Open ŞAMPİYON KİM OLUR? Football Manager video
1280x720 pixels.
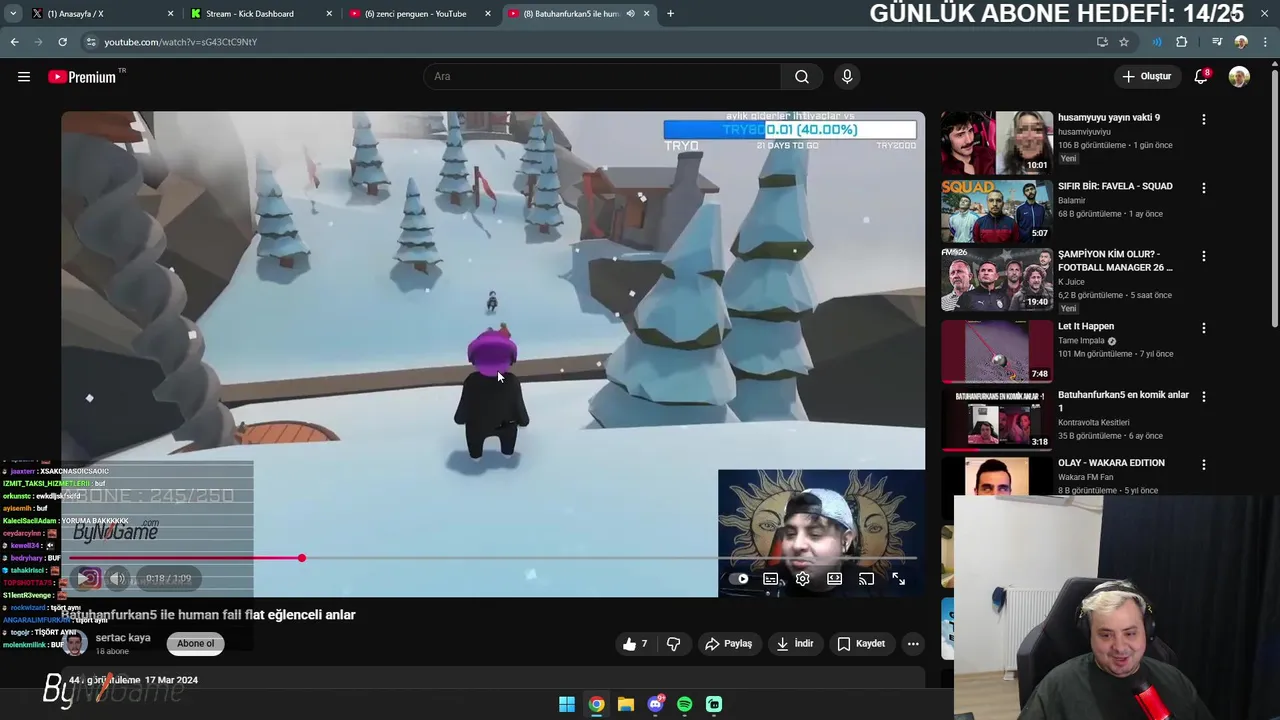pos(1115,261)
